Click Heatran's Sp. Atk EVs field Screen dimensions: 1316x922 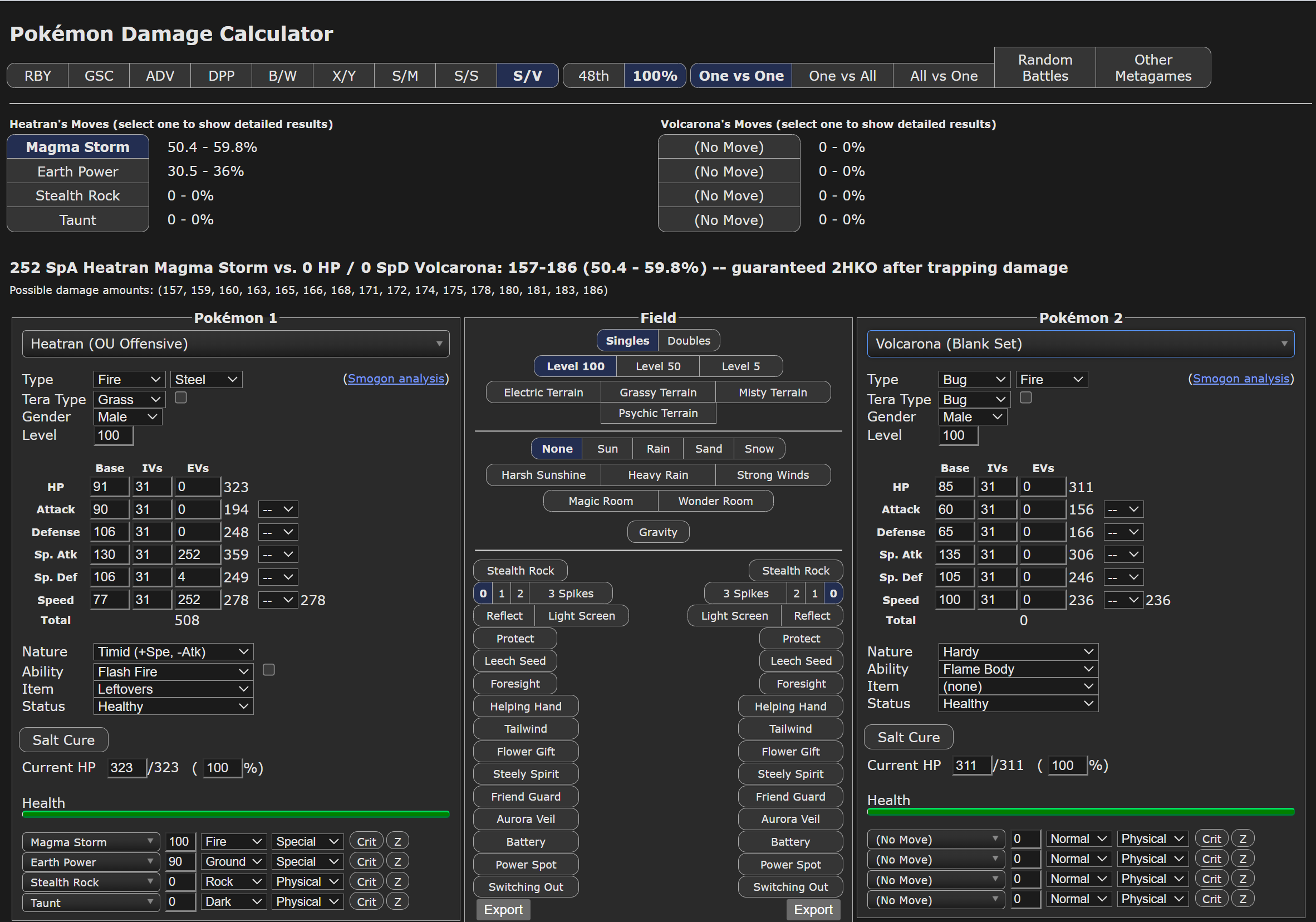coord(197,555)
